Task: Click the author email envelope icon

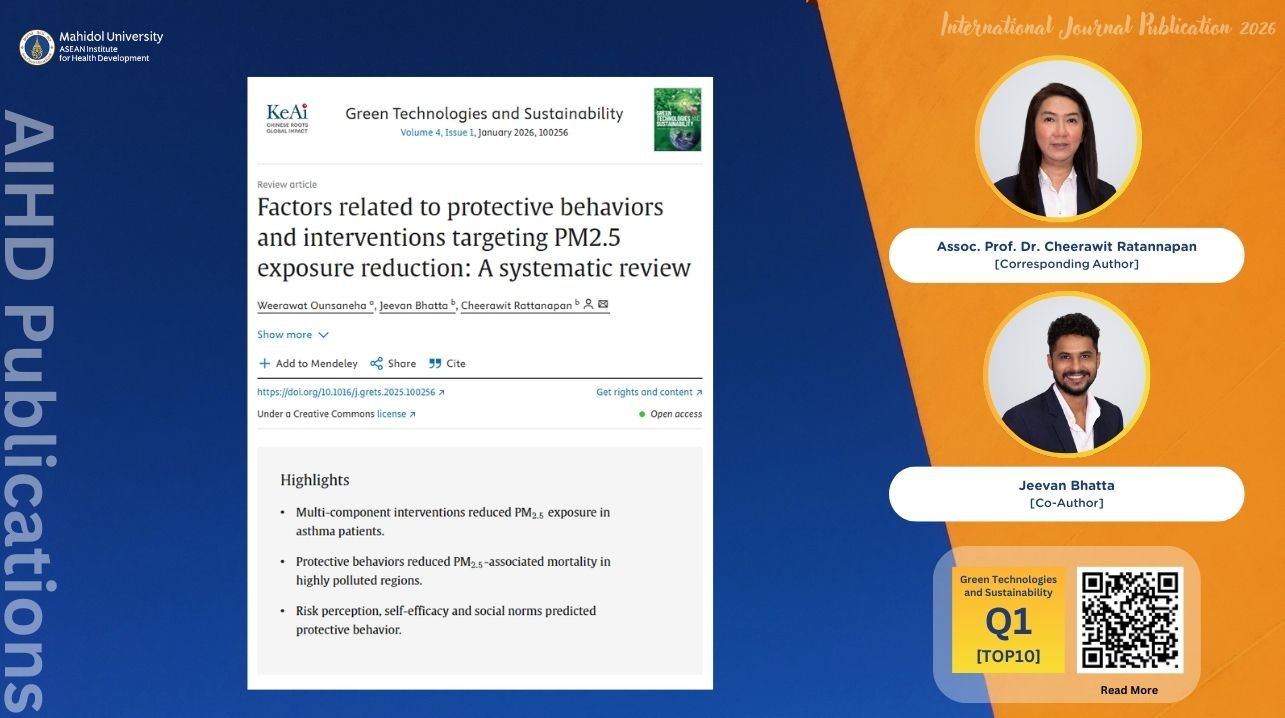Action: point(603,304)
